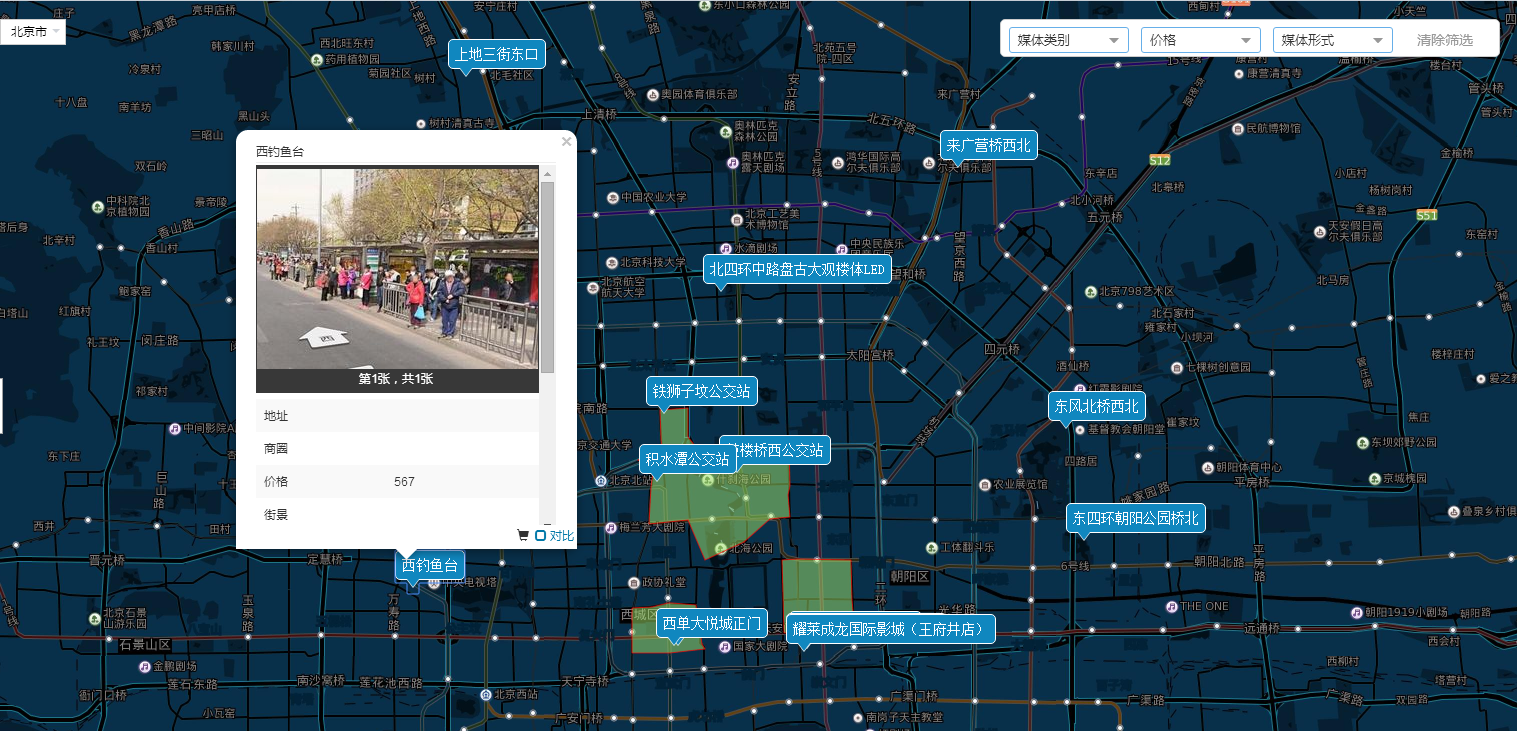
Task: Open the 东风北桥西北 marker
Action: click(1097, 406)
